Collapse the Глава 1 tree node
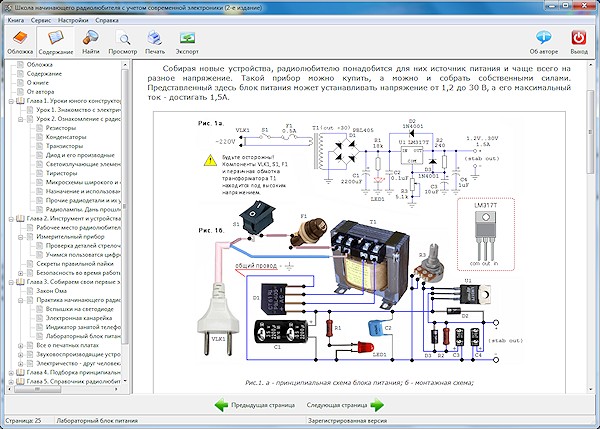This screenshot has width=600, height=429. [11, 101]
